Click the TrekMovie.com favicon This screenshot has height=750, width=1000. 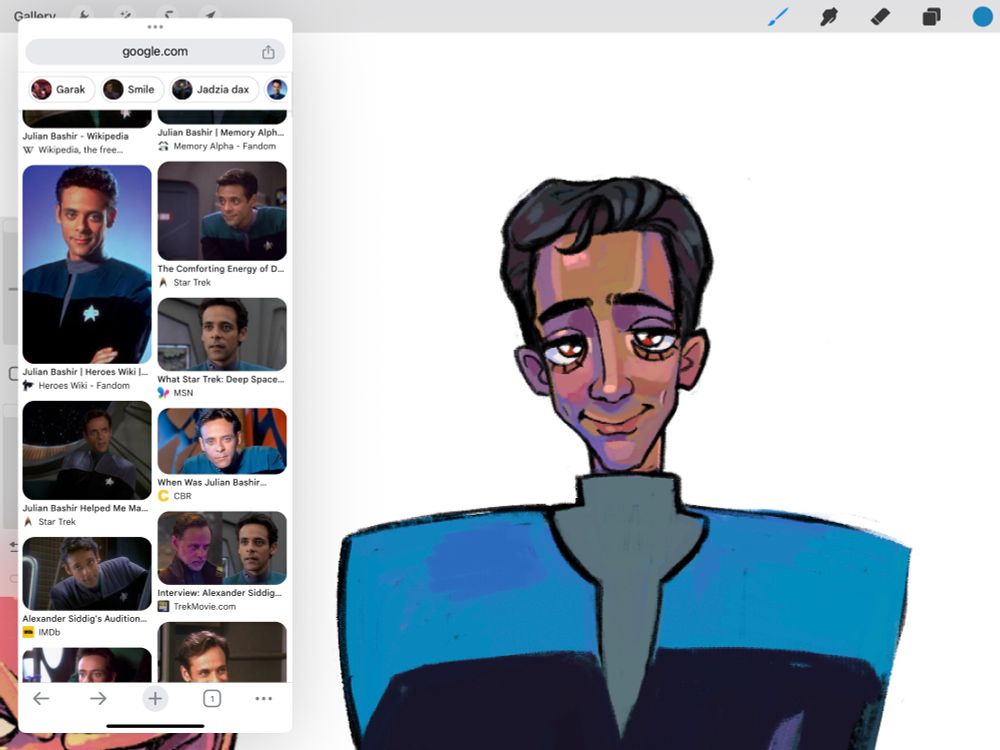(163, 607)
